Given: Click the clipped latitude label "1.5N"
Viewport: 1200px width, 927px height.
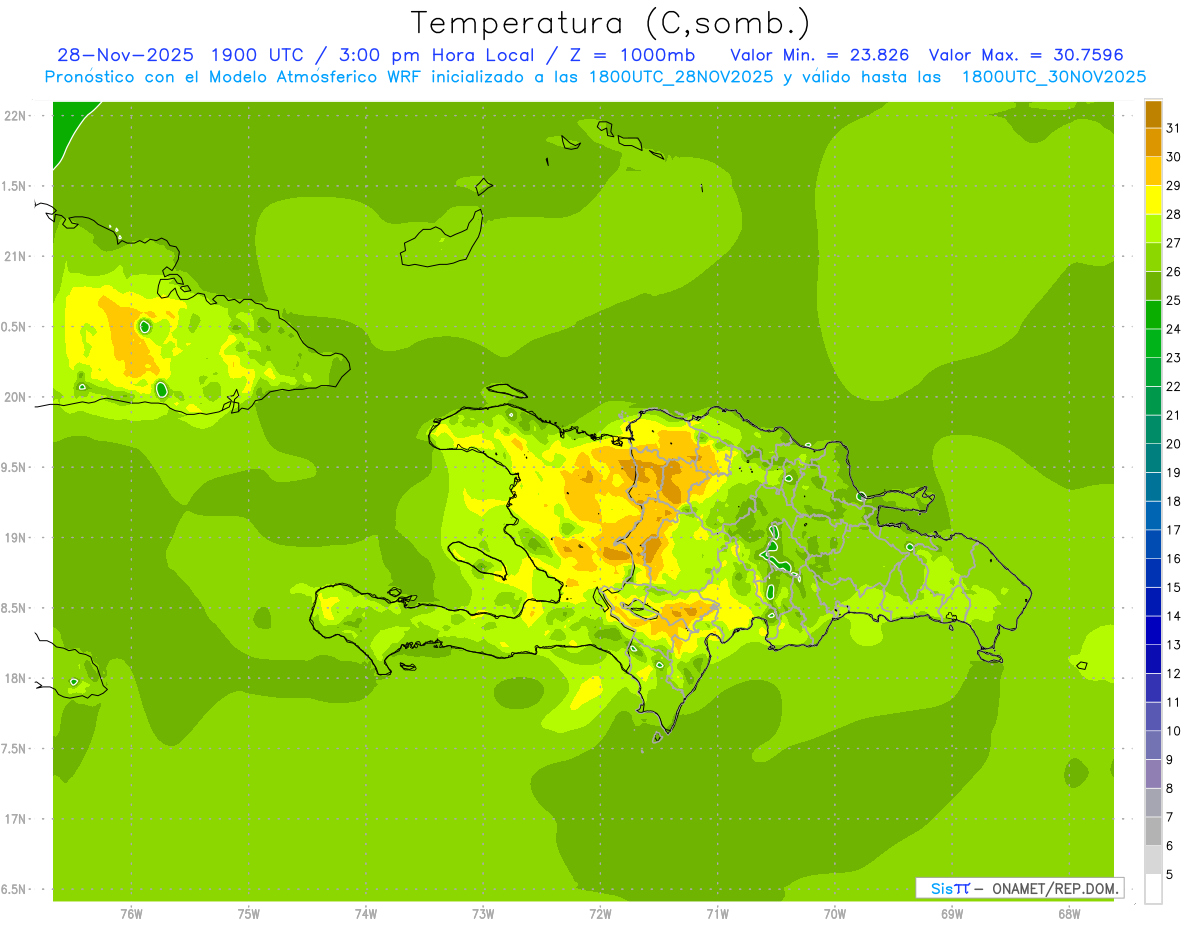Looking at the screenshot, I should 15,186.
